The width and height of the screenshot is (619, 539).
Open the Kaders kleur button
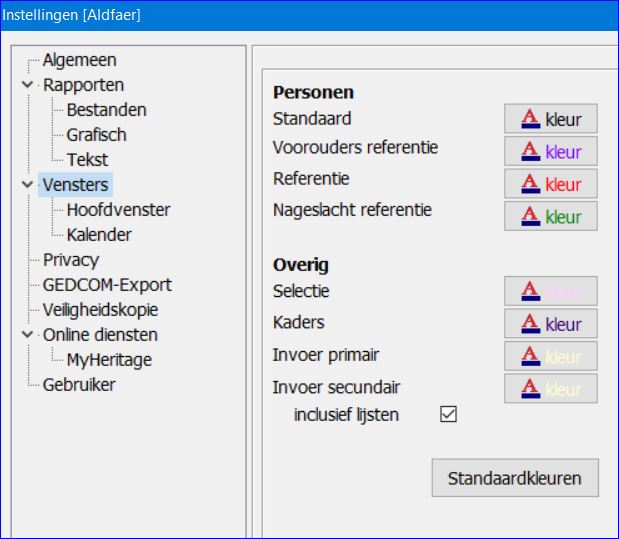550,324
